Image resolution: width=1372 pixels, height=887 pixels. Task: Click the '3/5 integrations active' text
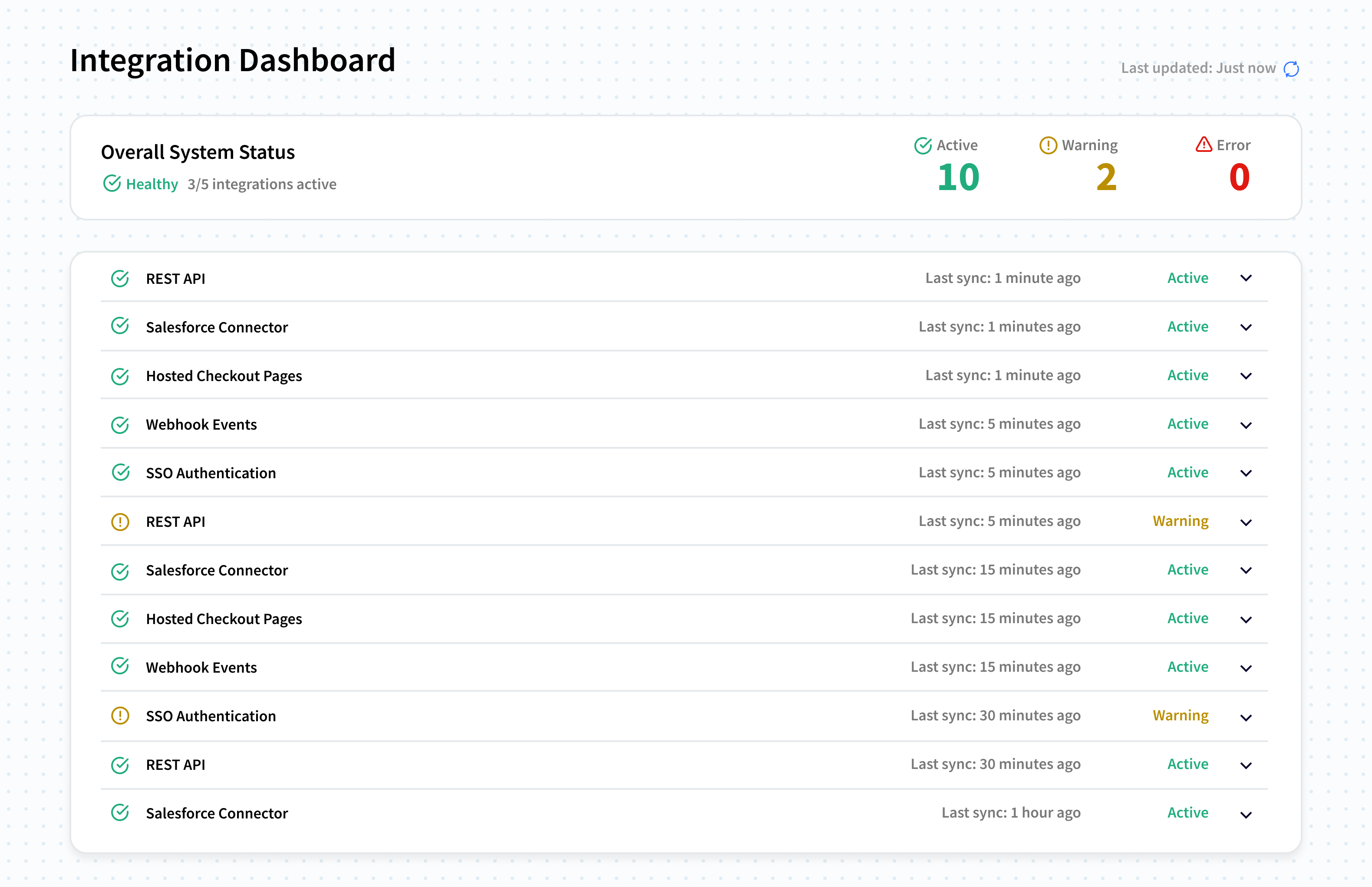point(262,184)
